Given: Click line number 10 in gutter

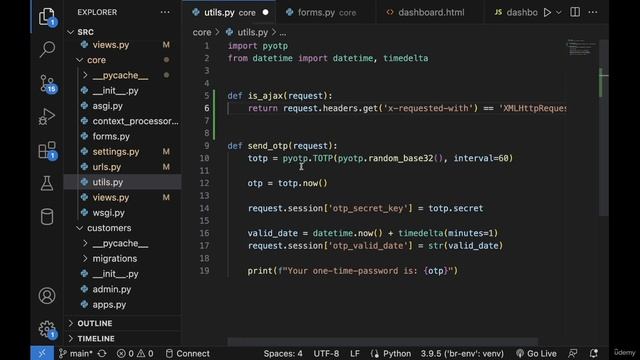Looking at the screenshot, I should pos(204,158).
